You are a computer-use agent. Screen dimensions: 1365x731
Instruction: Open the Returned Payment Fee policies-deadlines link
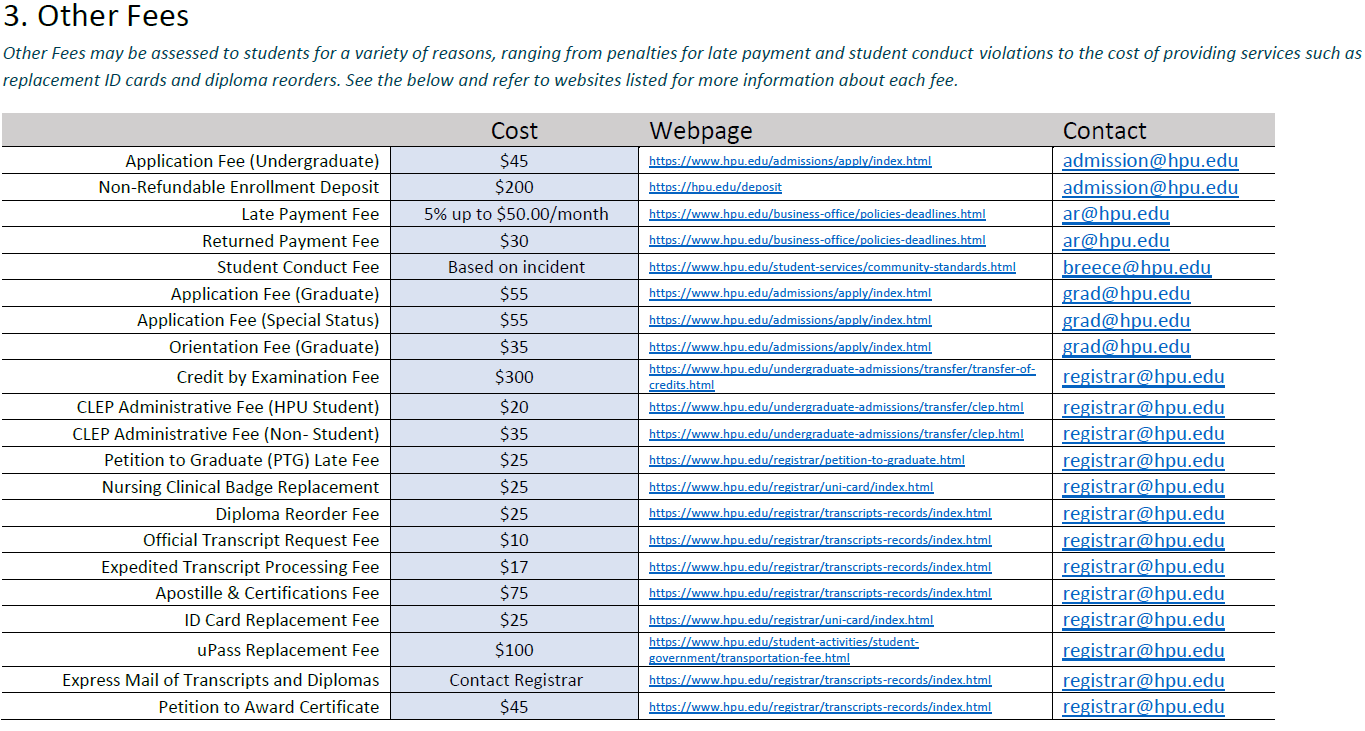[x=817, y=241]
